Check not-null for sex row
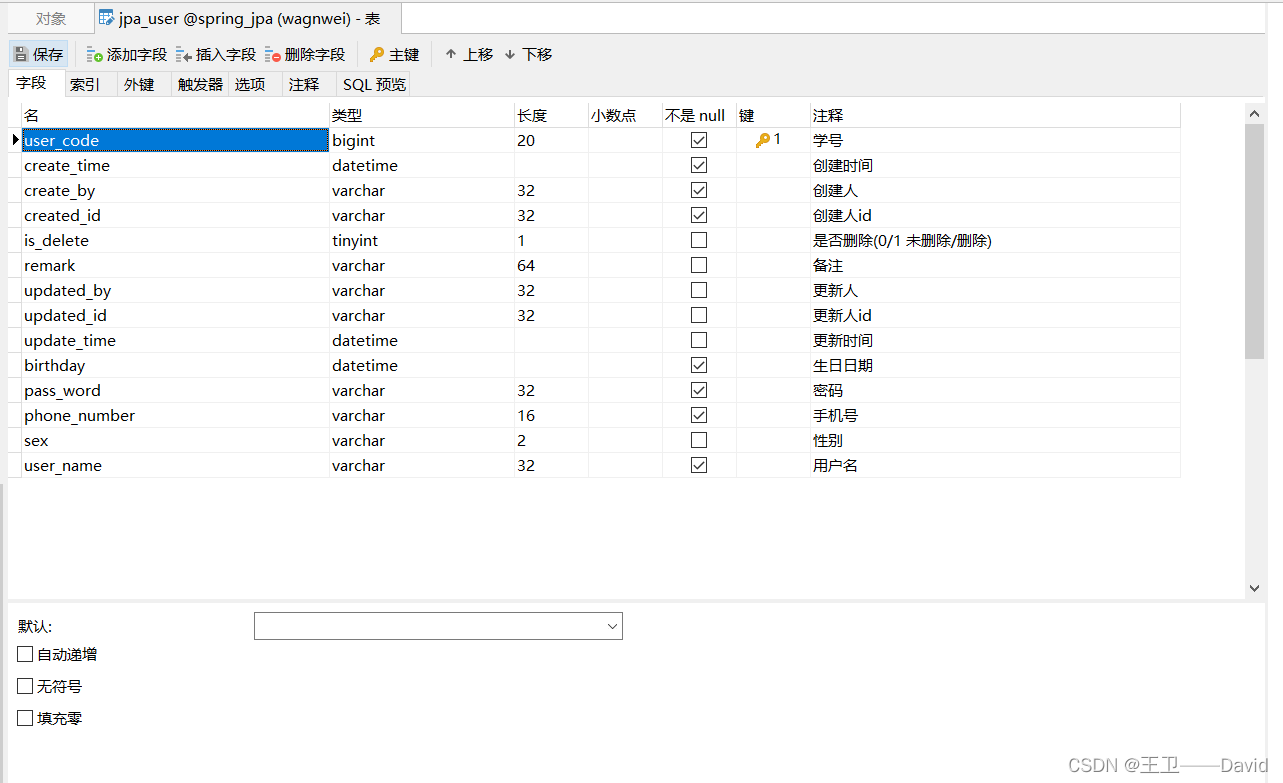 pos(699,440)
